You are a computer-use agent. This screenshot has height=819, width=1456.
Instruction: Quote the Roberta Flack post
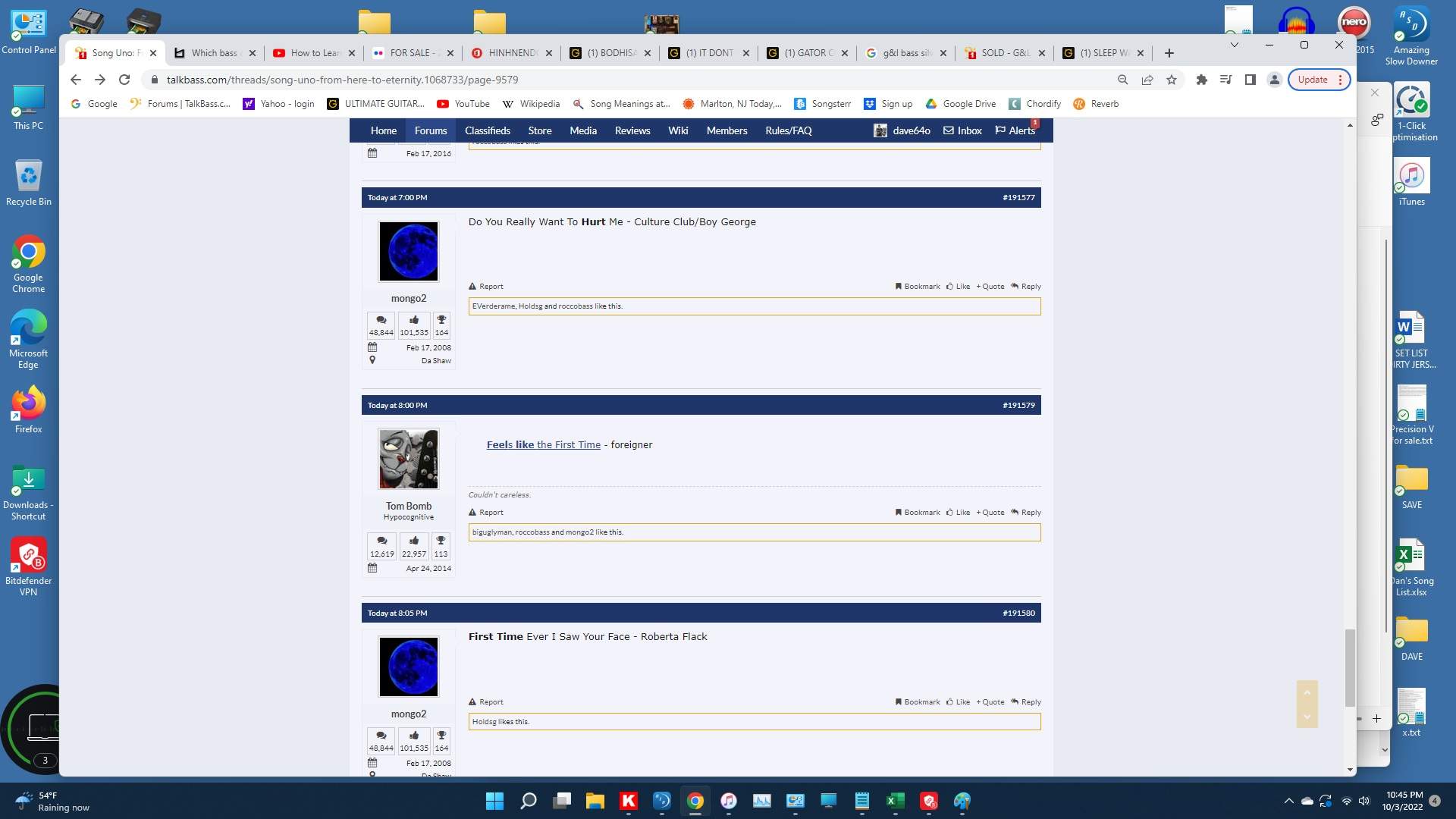pyautogui.click(x=990, y=702)
